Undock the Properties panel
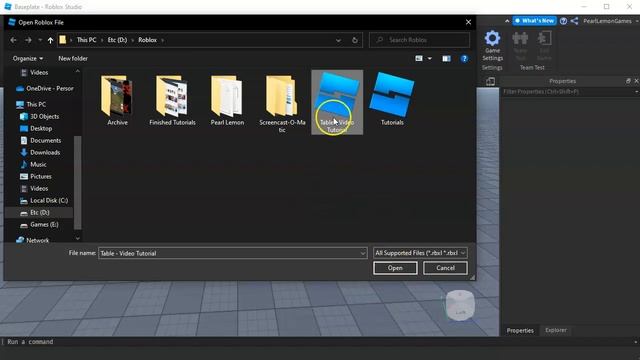The width and height of the screenshot is (640, 360). coord(628,81)
